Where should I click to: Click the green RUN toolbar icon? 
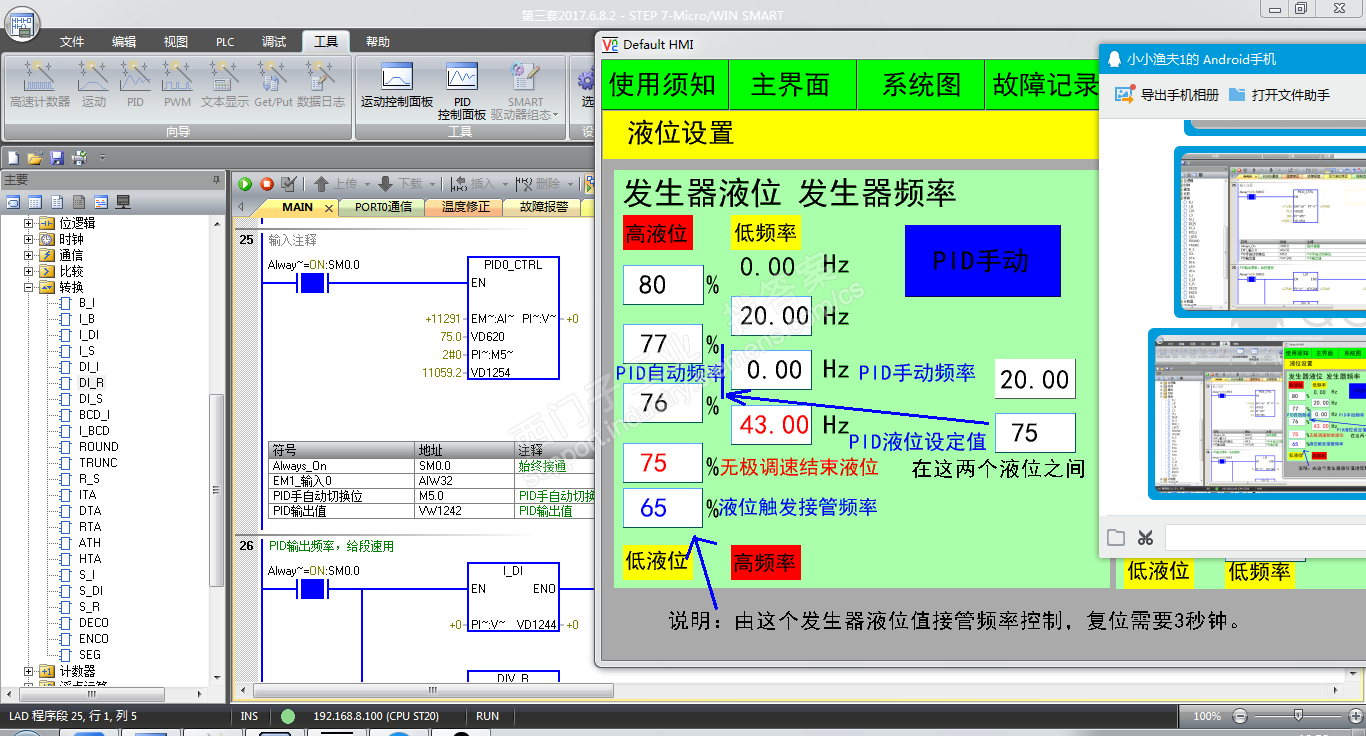pos(245,184)
